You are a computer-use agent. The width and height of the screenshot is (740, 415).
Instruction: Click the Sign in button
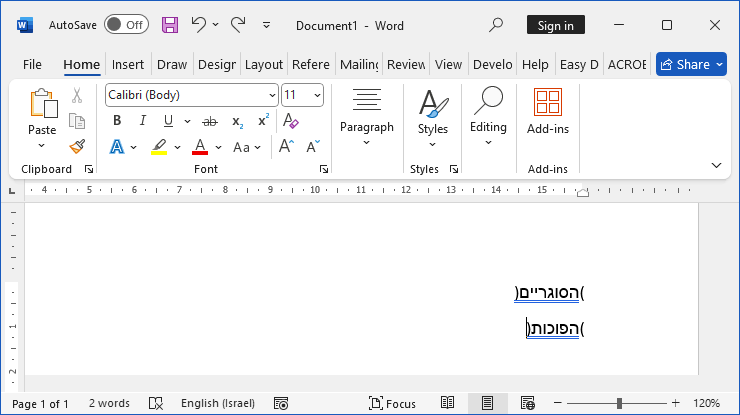[556, 25]
